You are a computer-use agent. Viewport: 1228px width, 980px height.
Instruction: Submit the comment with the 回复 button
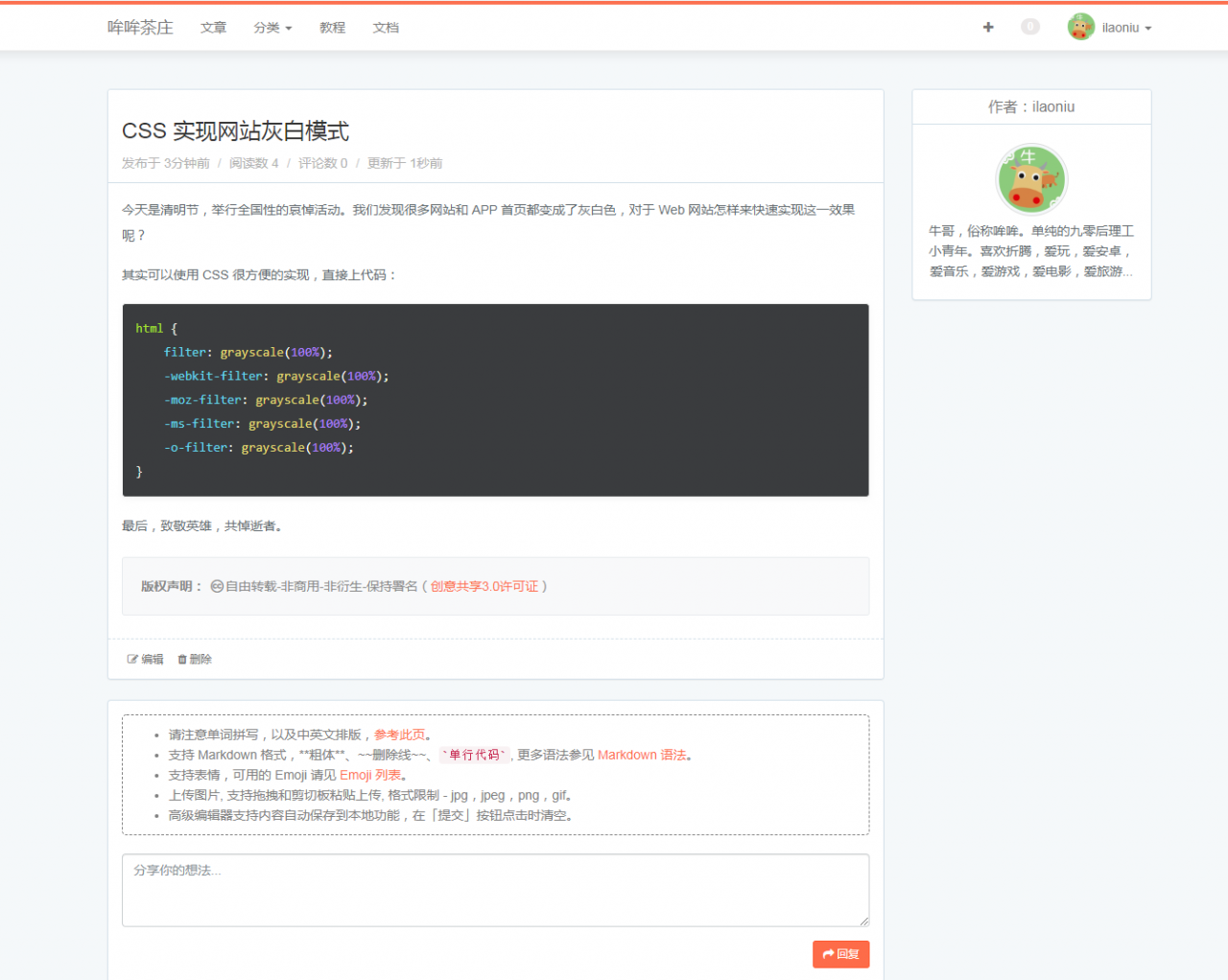[x=840, y=954]
